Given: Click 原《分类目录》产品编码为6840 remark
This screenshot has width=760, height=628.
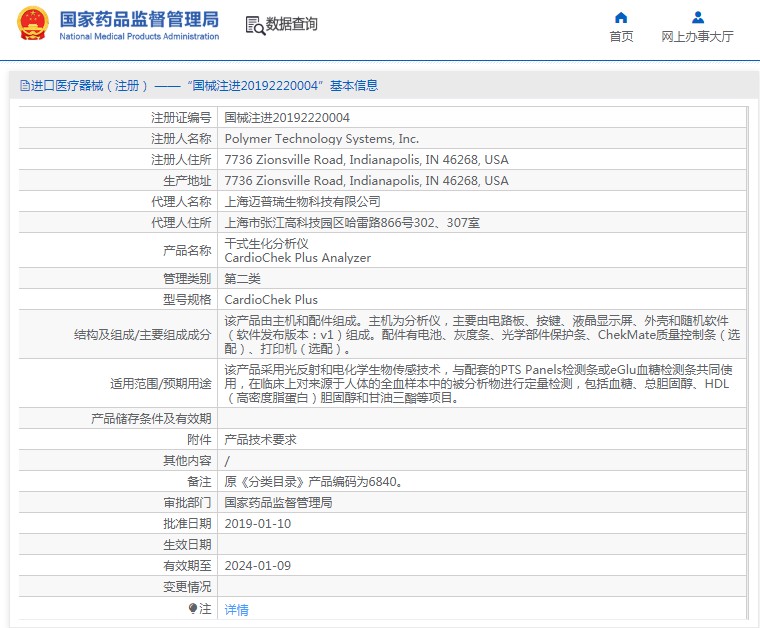Looking at the screenshot, I should tap(314, 482).
